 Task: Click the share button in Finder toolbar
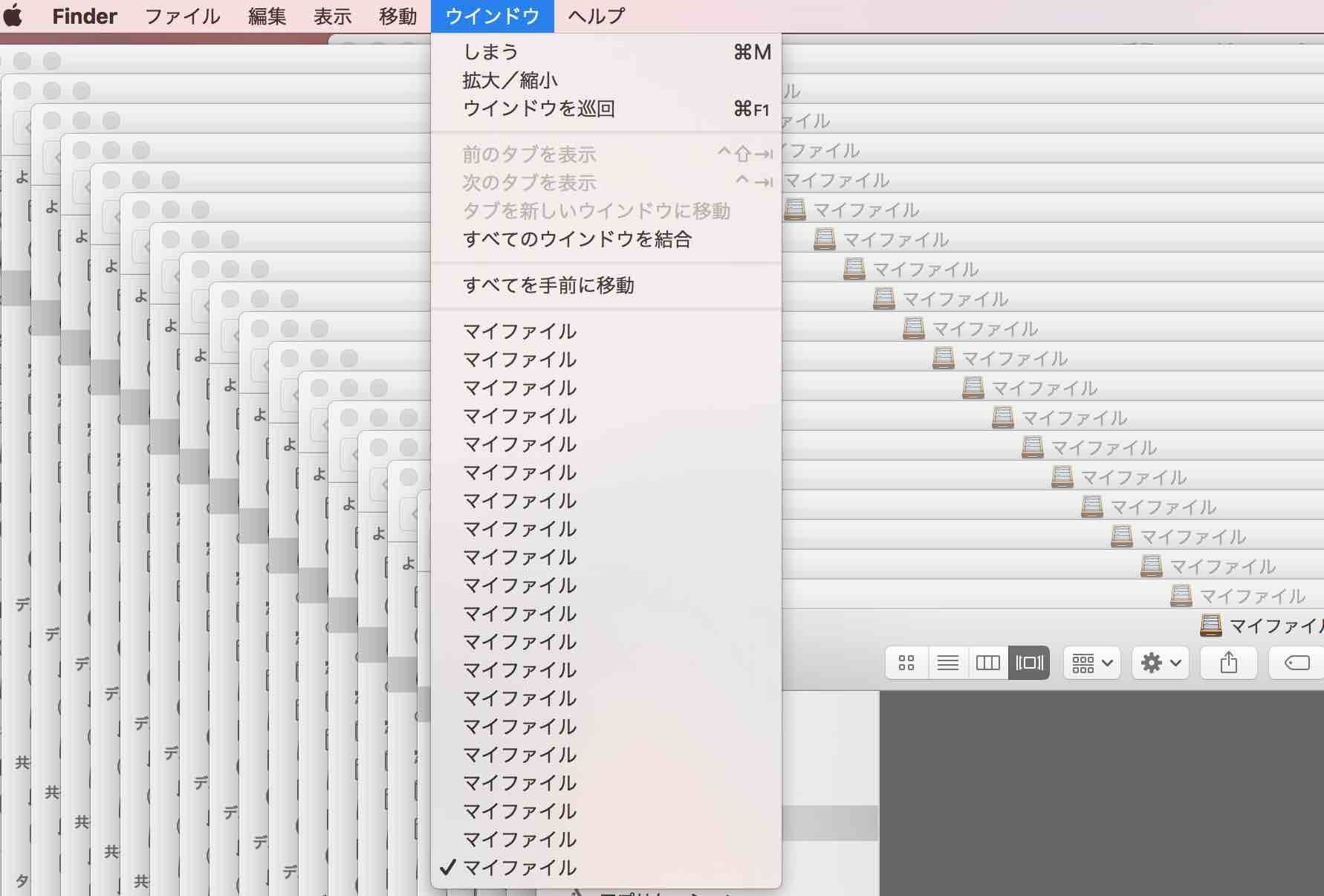coord(1229,663)
